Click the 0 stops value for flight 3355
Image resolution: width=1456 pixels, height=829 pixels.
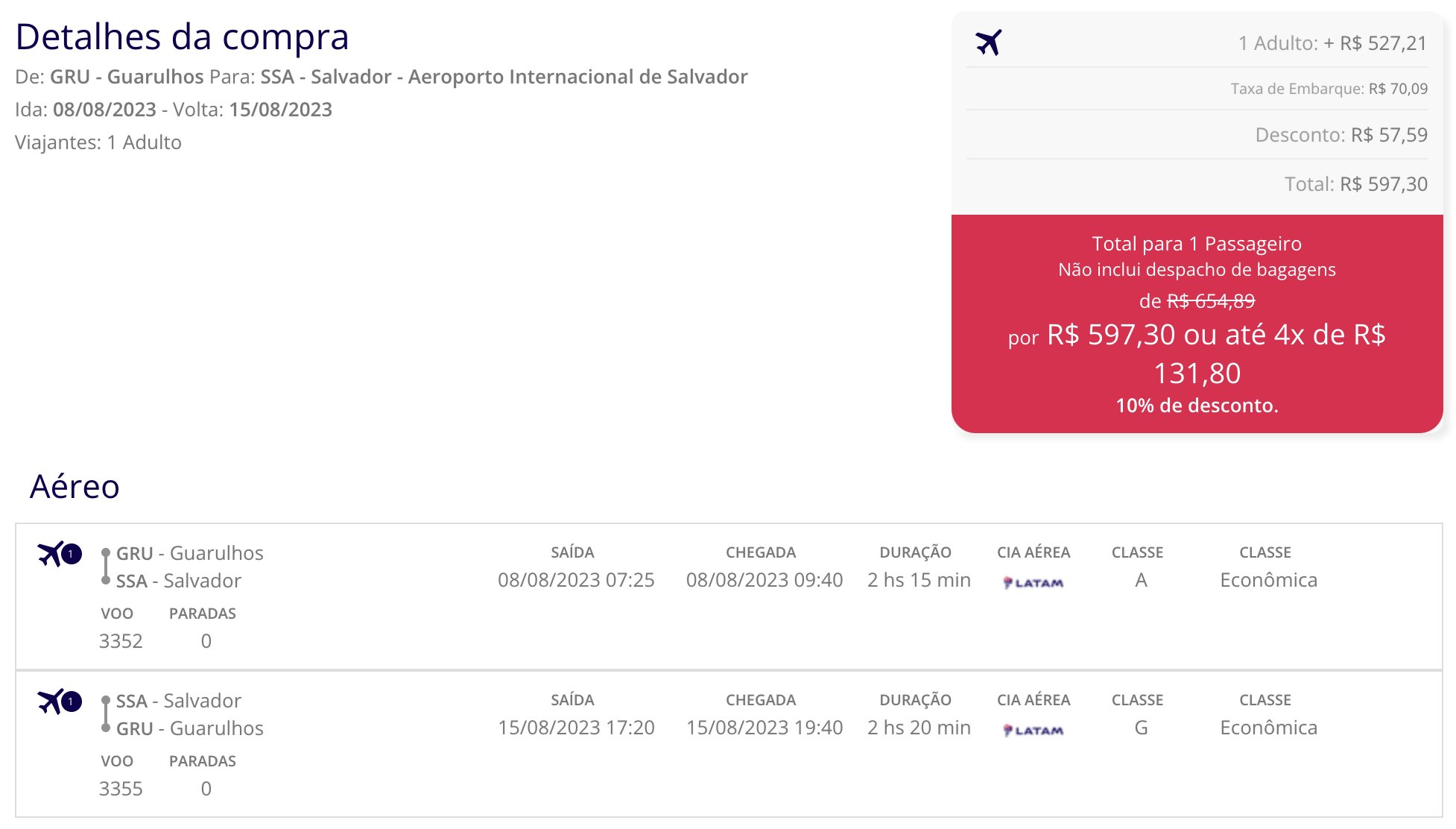[206, 789]
